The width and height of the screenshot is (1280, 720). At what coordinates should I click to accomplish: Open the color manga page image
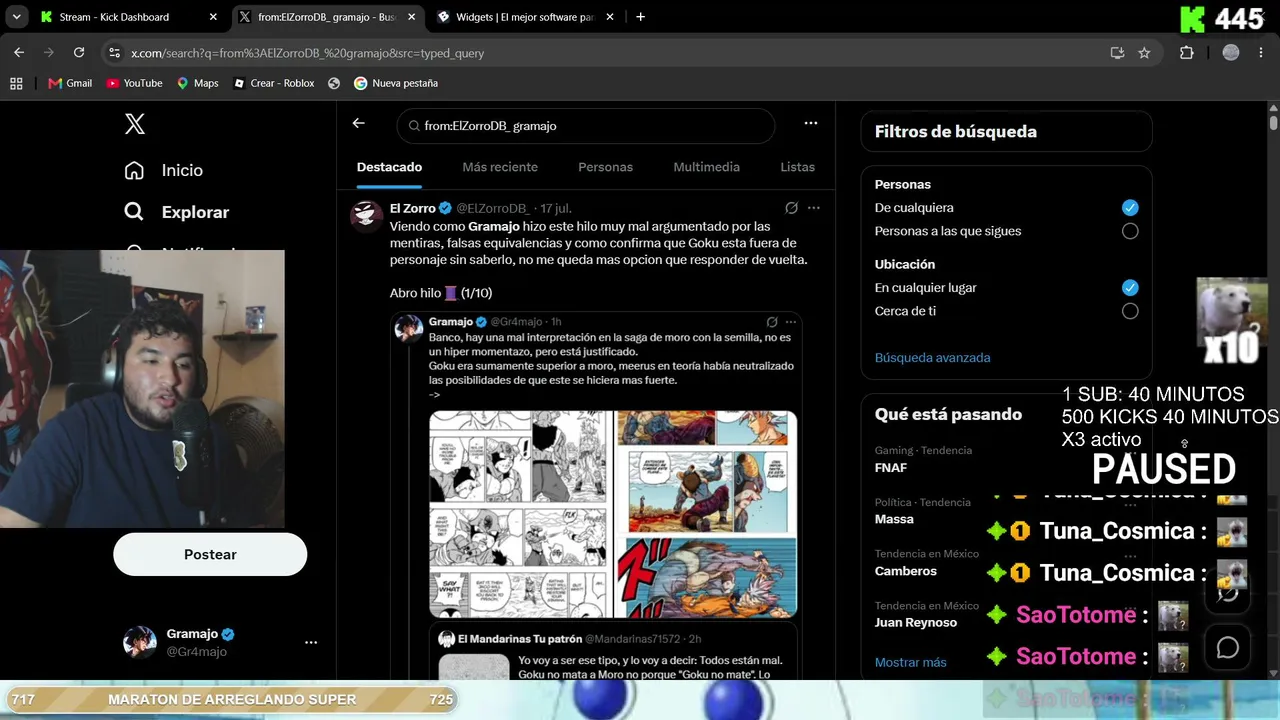click(708, 514)
